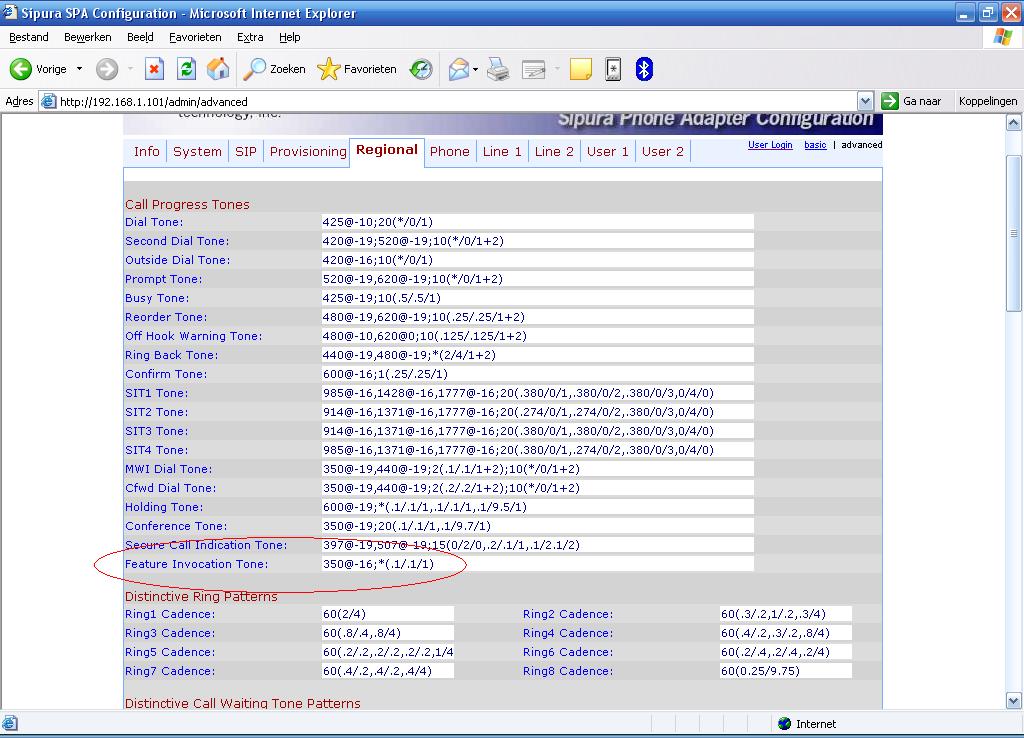Screen dimensions: 1024x738
Task: Open Search (Zoeken) magnifier
Action: tap(254, 69)
